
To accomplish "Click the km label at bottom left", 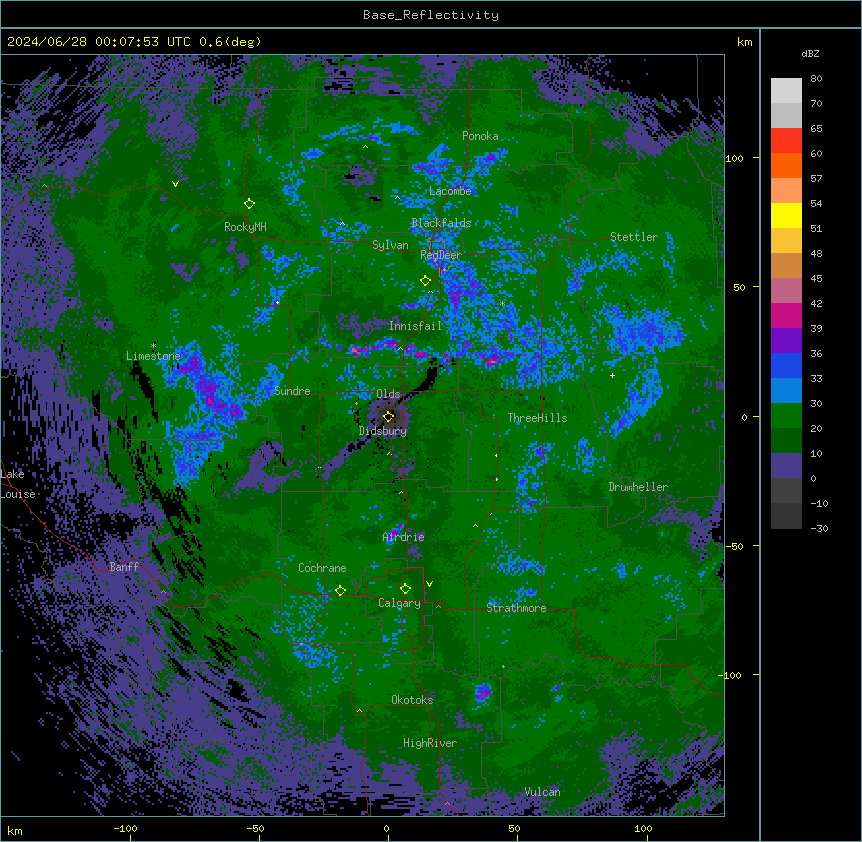I will click(x=15, y=831).
